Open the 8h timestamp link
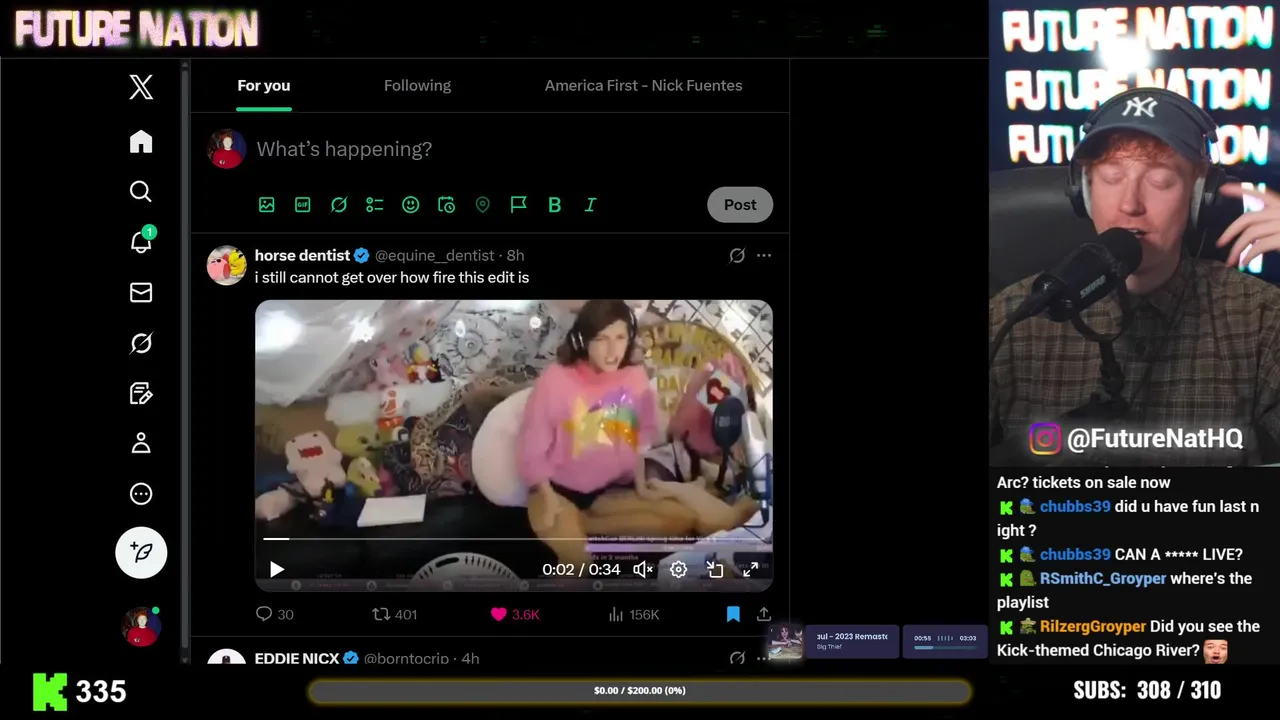 pos(515,255)
